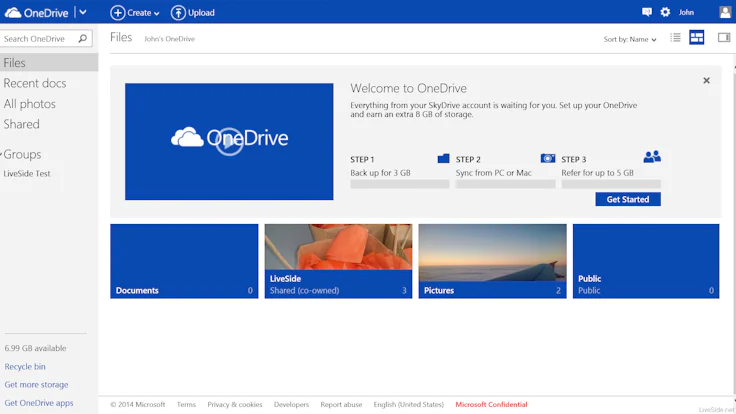This screenshot has width=736, height=414.
Task: Click the Step 1 progress bar
Action: point(399,184)
